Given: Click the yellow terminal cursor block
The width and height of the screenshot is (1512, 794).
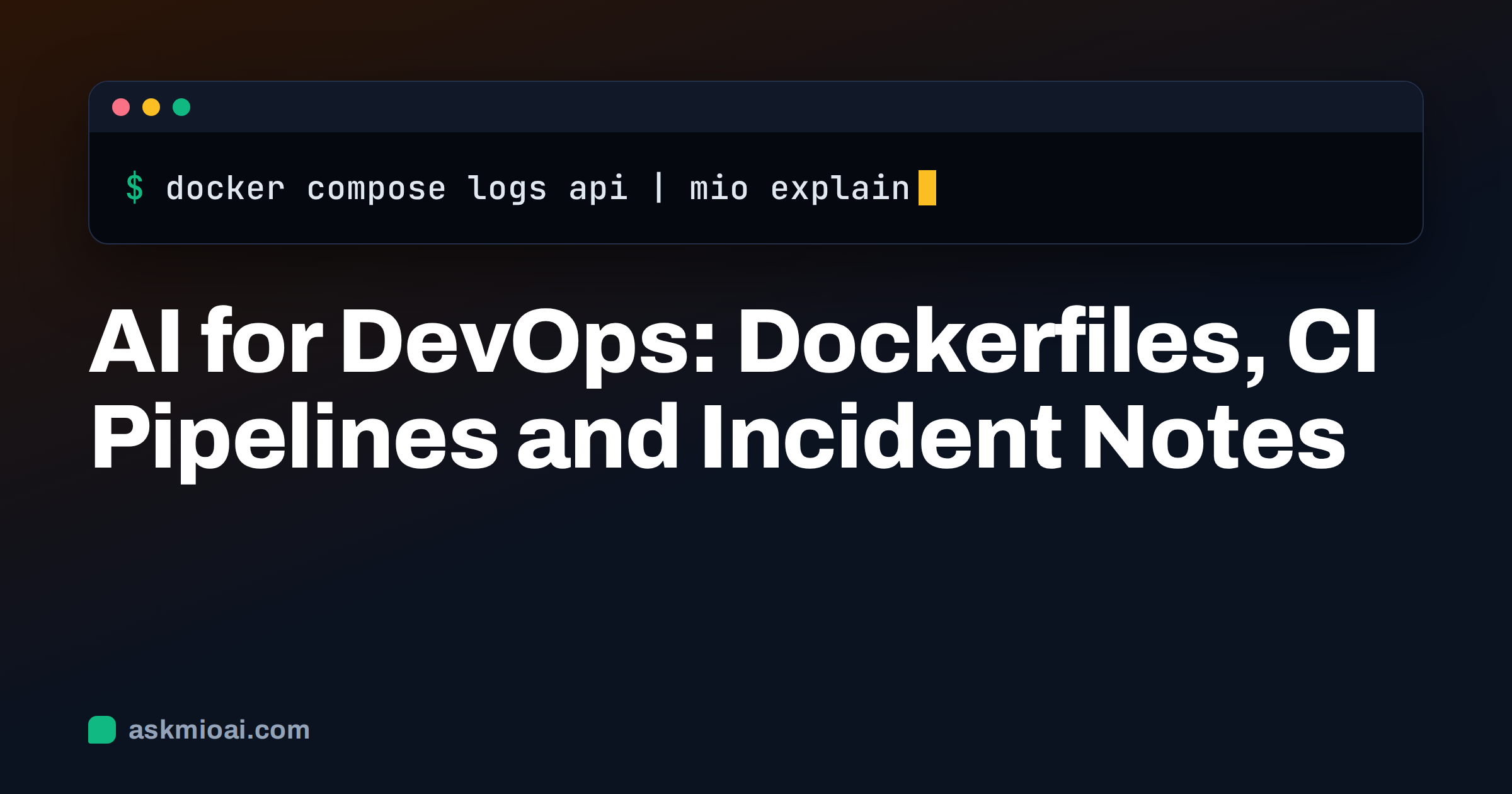Looking at the screenshot, I should 927,188.
